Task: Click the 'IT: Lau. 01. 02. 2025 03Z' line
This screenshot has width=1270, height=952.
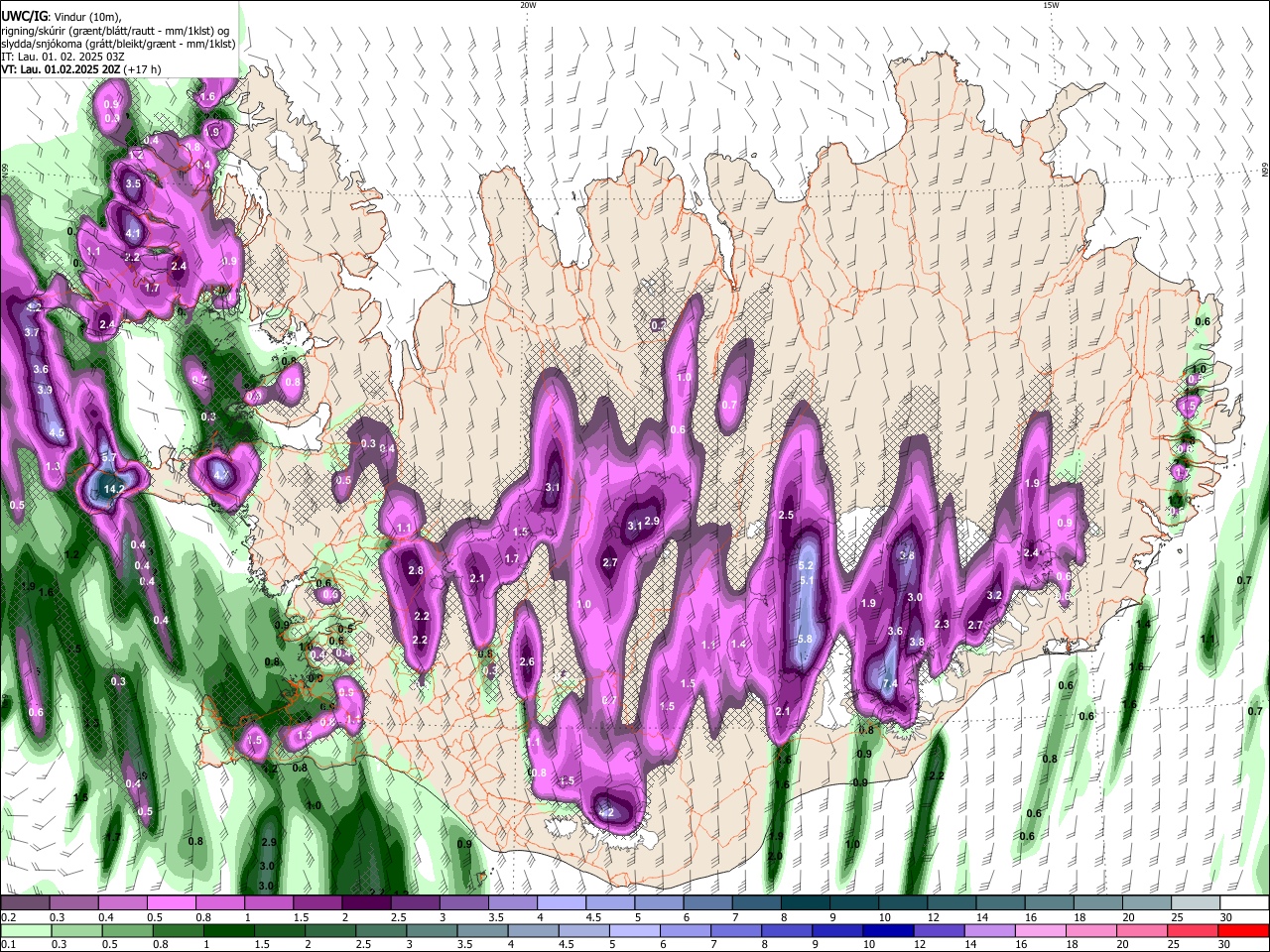Action: 63,57
